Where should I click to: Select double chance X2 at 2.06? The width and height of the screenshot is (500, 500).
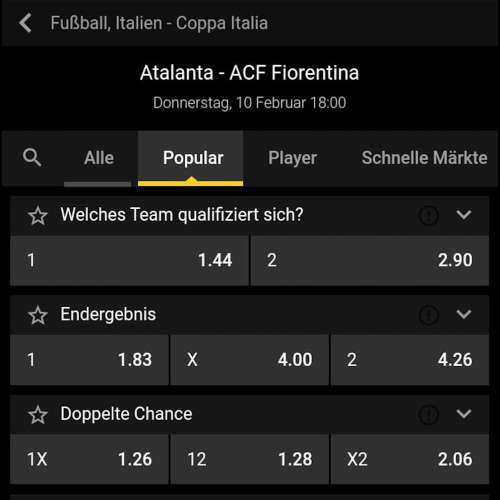pos(410,459)
